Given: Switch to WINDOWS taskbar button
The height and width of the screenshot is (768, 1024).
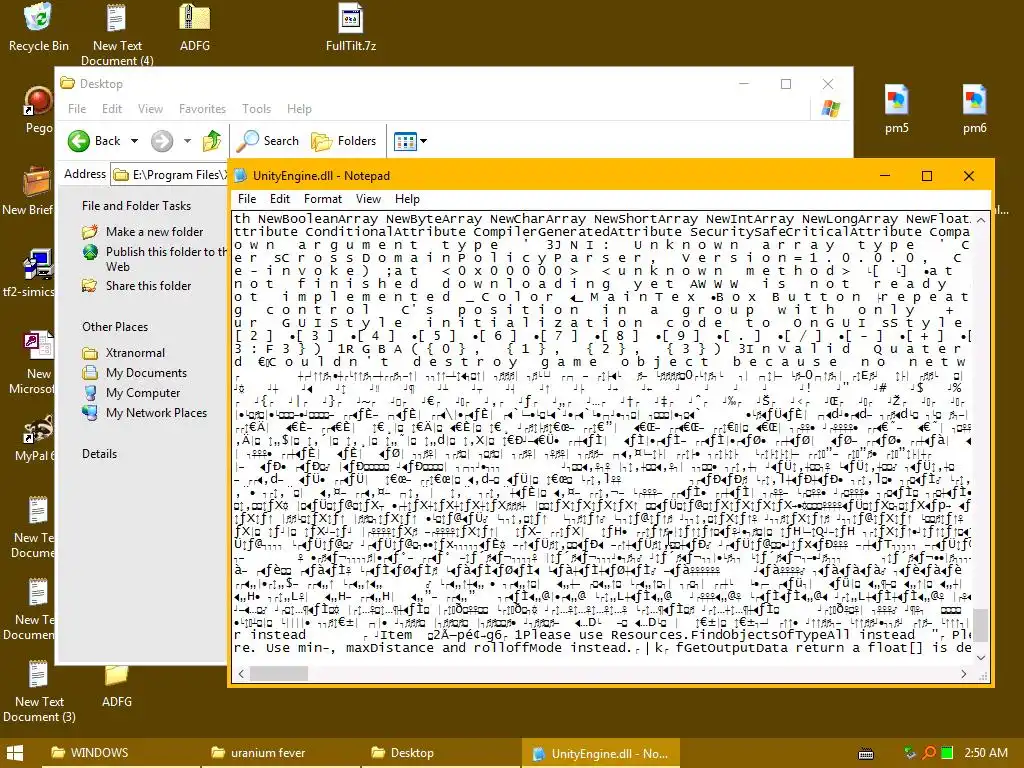Looking at the screenshot, I should click(x=121, y=753).
